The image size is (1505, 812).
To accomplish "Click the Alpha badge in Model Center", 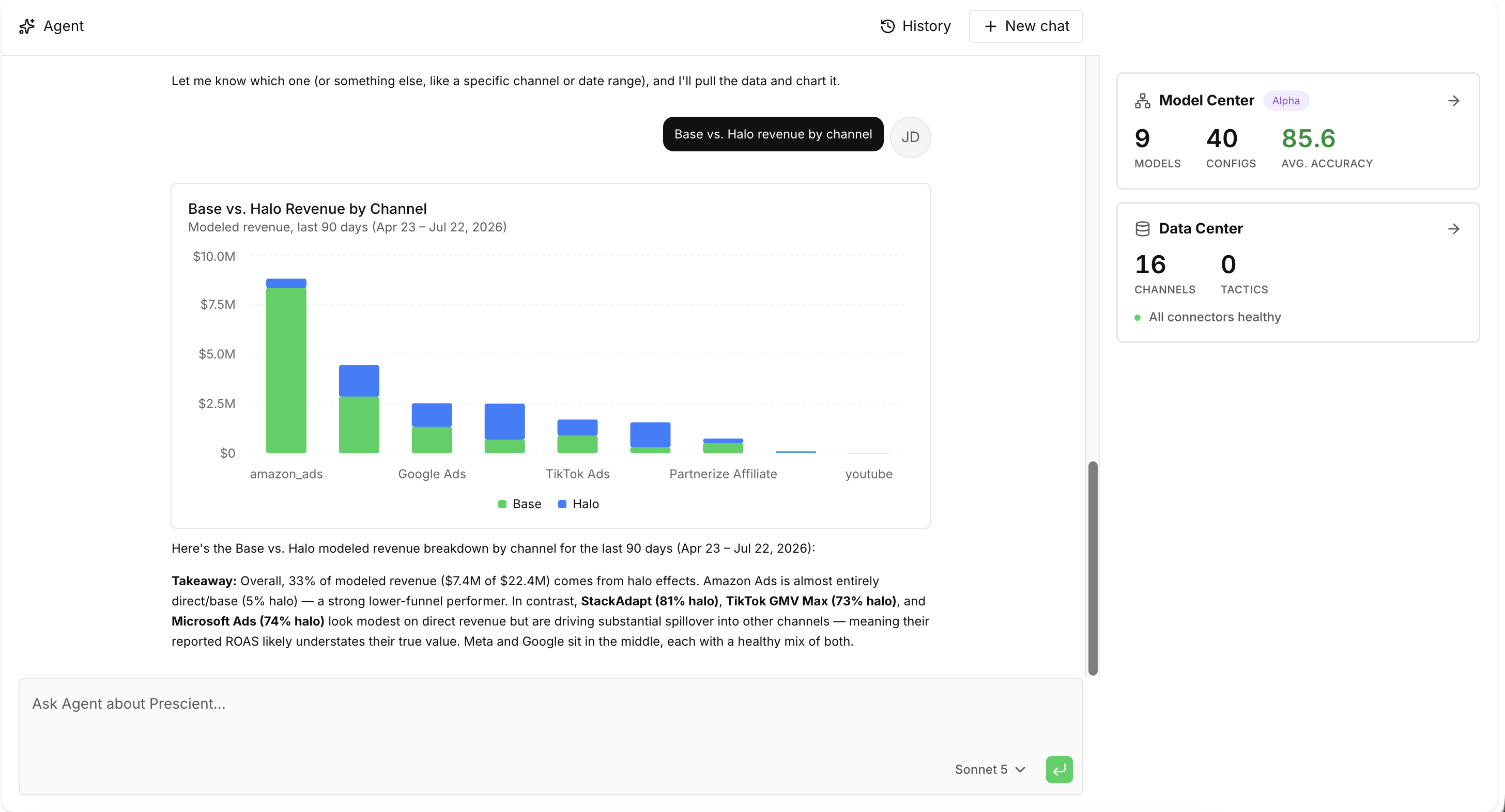I will coord(1286,101).
